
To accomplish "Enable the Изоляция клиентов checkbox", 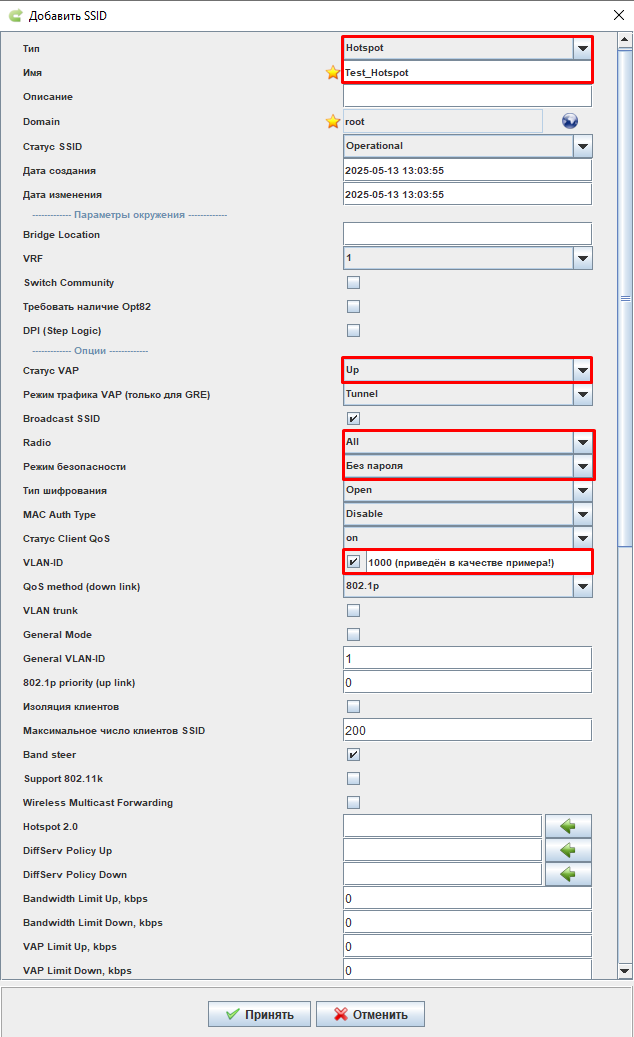I will pos(353,706).
